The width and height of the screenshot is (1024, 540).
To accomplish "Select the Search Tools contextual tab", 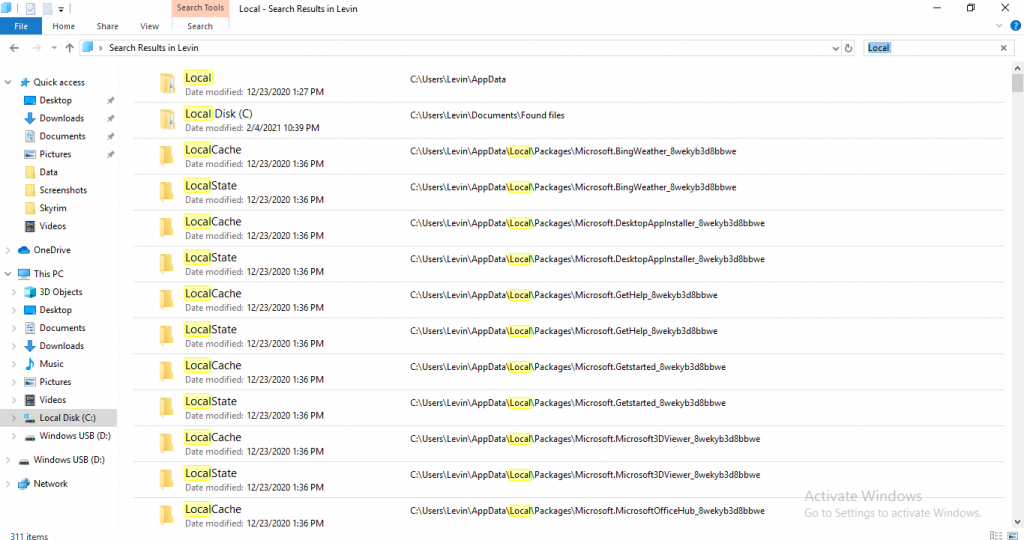I will (x=200, y=8).
